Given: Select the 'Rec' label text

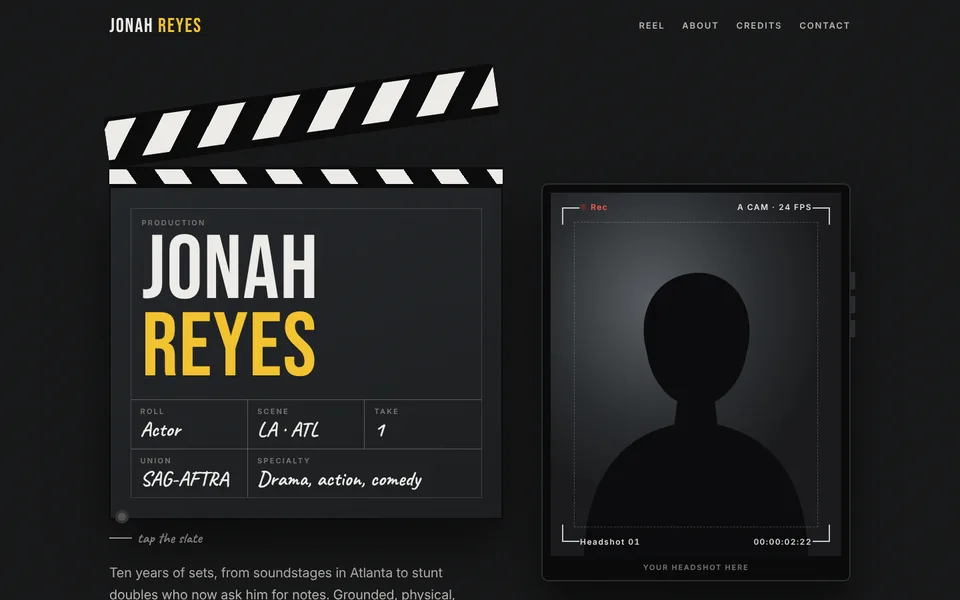Looking at the screenshot, I should [599, 208].
